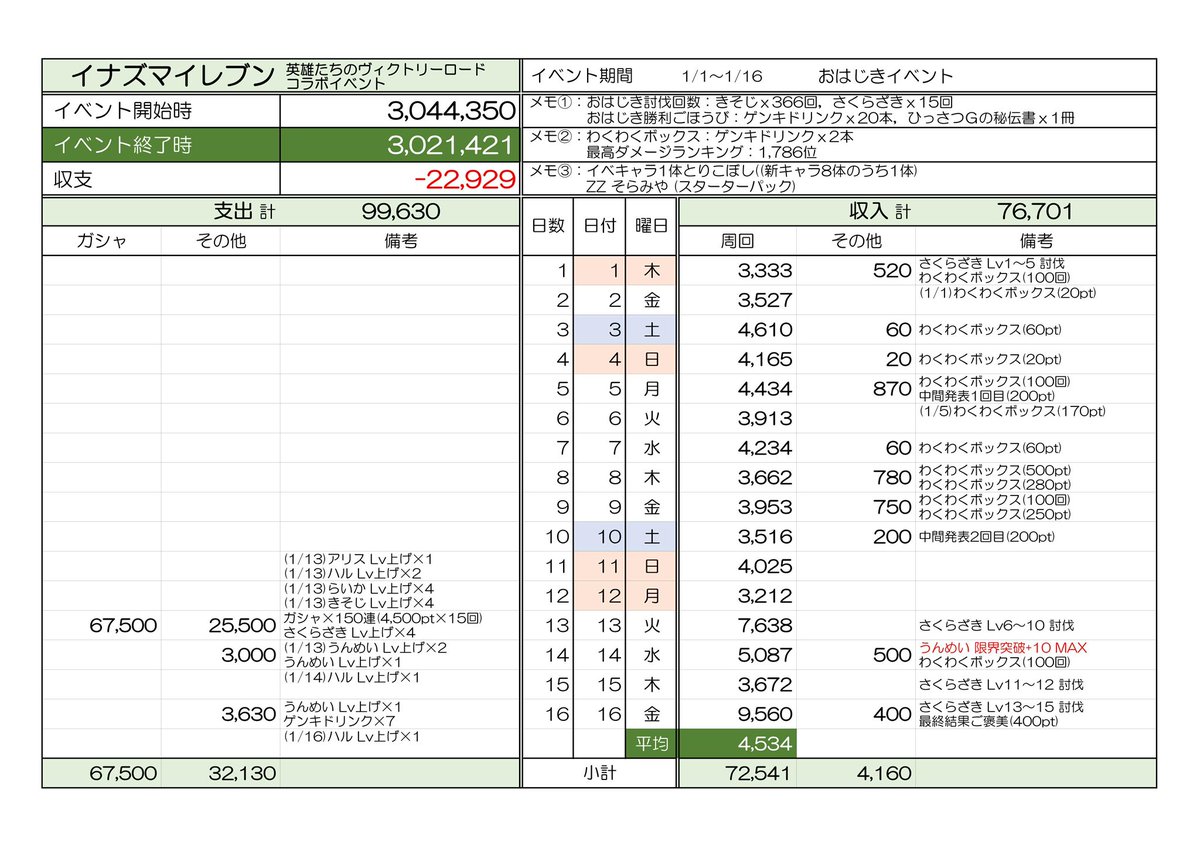This screenshot has width=1200, height=848.
Task: Click note 中間発表2回目(200pt)
Action: (986, 537)
